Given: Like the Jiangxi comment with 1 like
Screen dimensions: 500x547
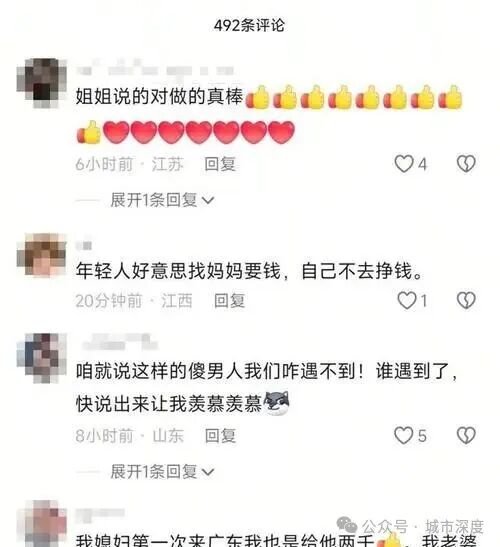Looking at the screenshot, I should point(407,300).
